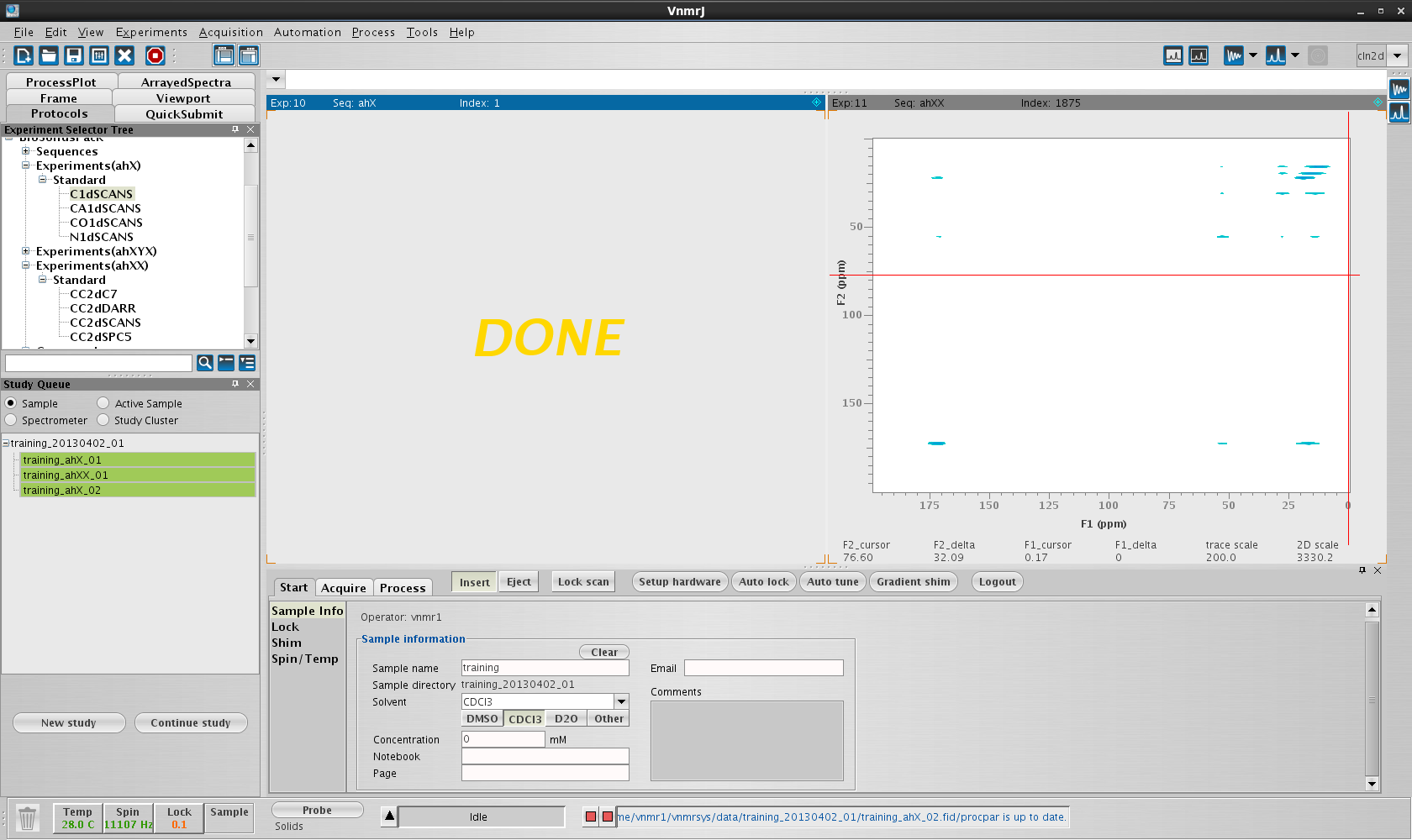Switch to the Acquire tab
1412x840 pixels.
343,588
